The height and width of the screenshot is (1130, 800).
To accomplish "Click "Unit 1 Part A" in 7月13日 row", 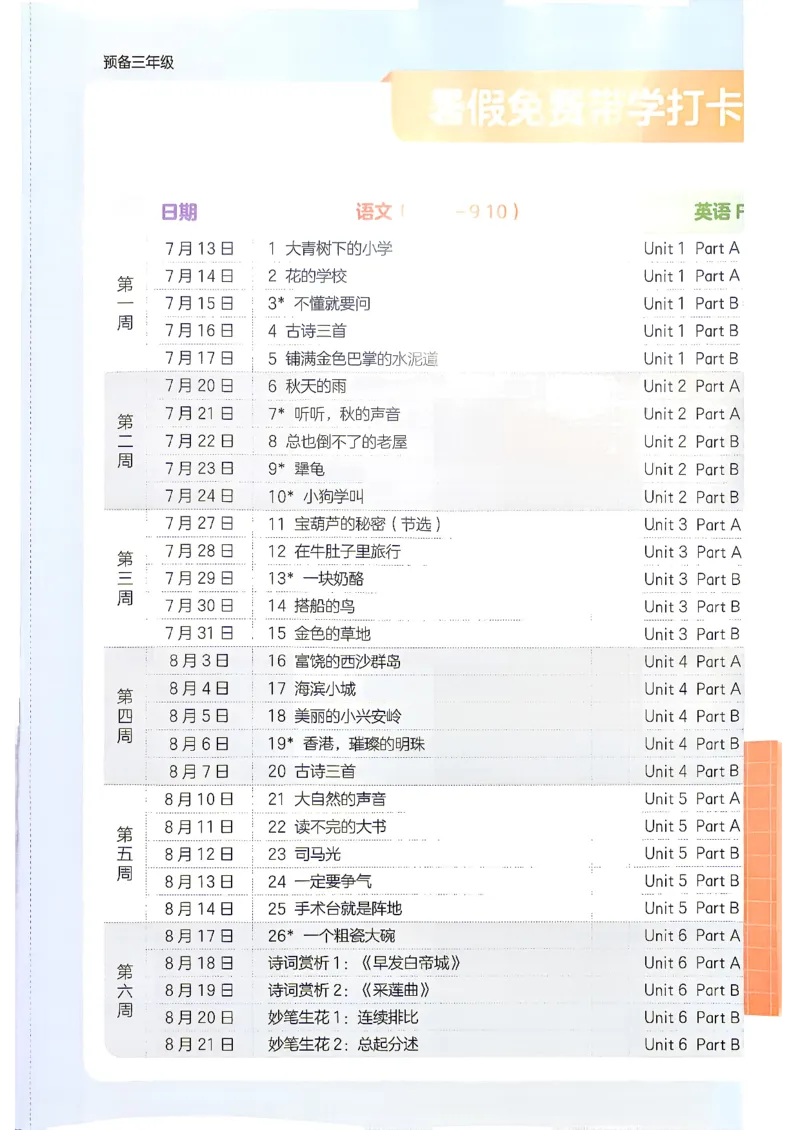I will [x=692, y=249].
